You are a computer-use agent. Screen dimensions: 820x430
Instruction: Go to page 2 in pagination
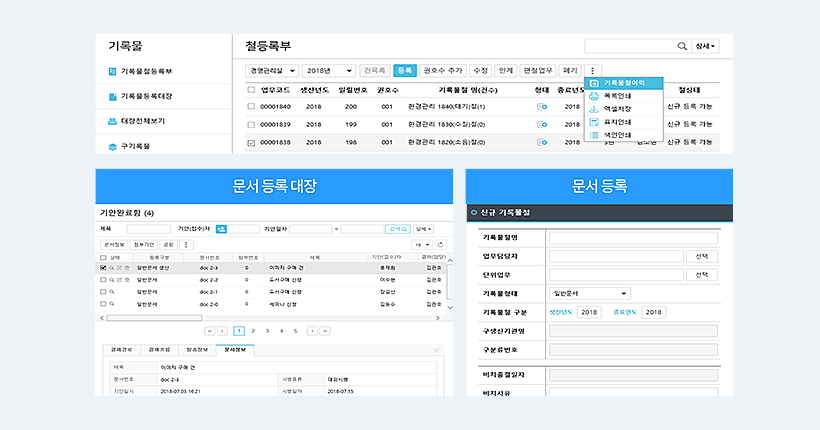click(x=253, y=331)
